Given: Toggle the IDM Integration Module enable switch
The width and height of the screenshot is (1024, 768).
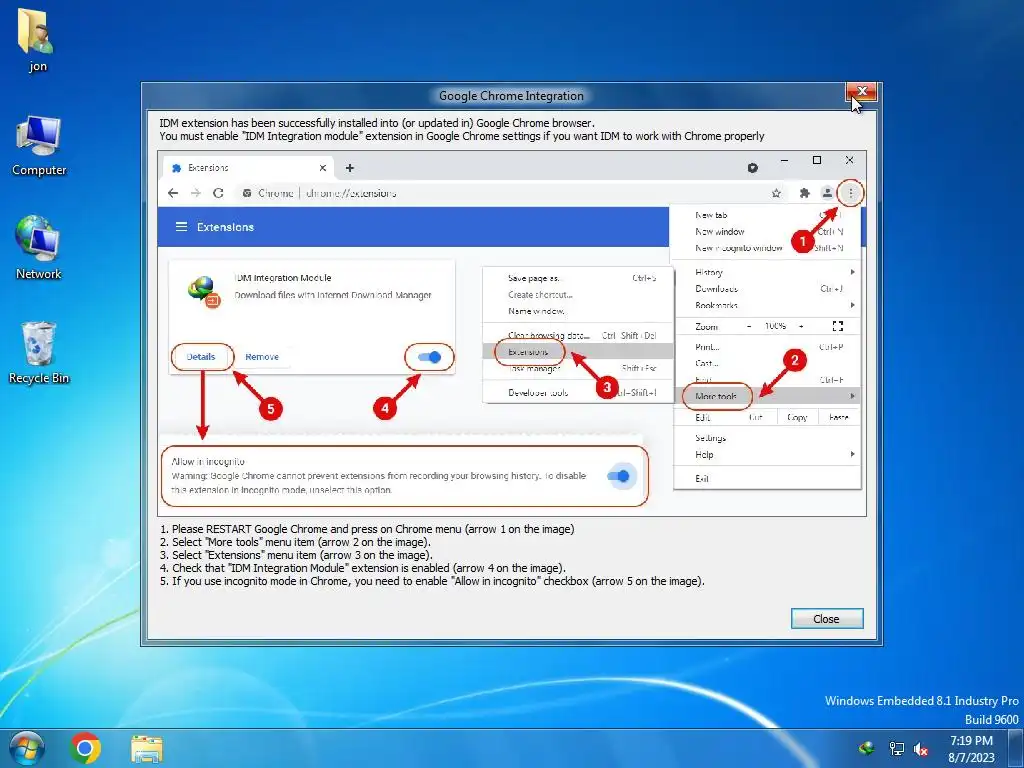Looking at the screenshot, I should (x=430, y=357).
